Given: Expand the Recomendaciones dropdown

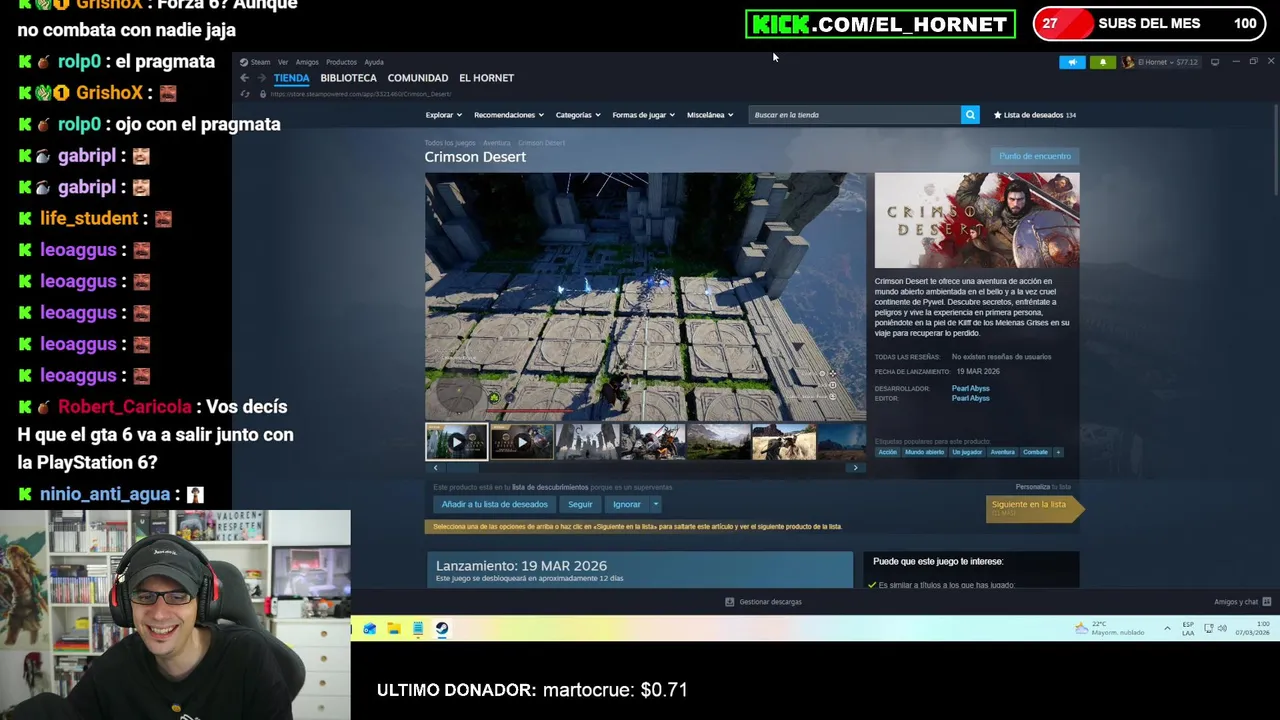Looking at the screenshot, I should pyautogui.click(x=509, y=115).
